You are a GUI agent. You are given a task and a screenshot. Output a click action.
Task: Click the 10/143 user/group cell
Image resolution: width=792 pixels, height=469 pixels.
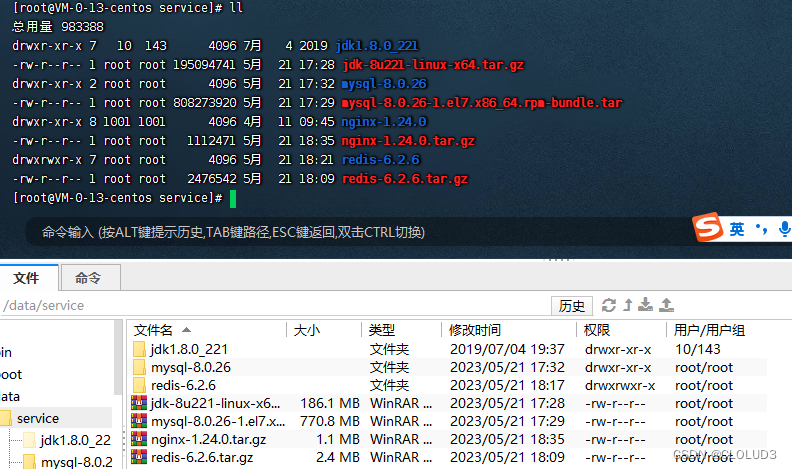point(698,349)
